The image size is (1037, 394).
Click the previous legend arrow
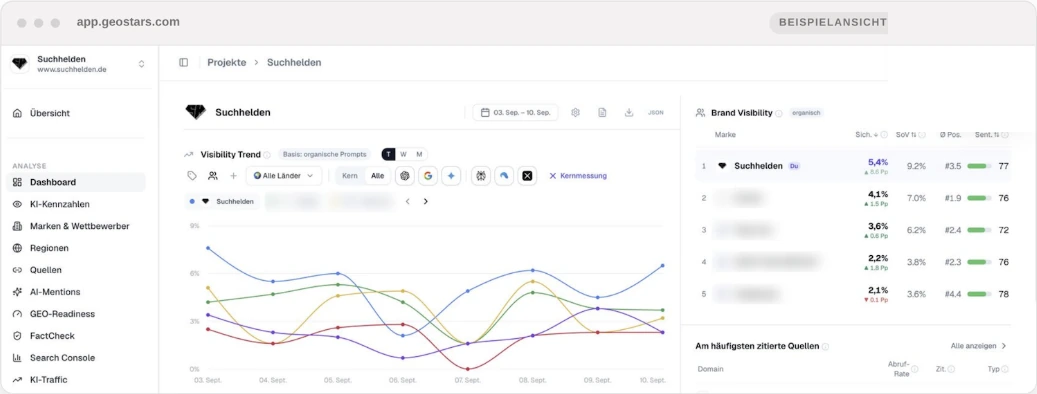click(407, 201)
